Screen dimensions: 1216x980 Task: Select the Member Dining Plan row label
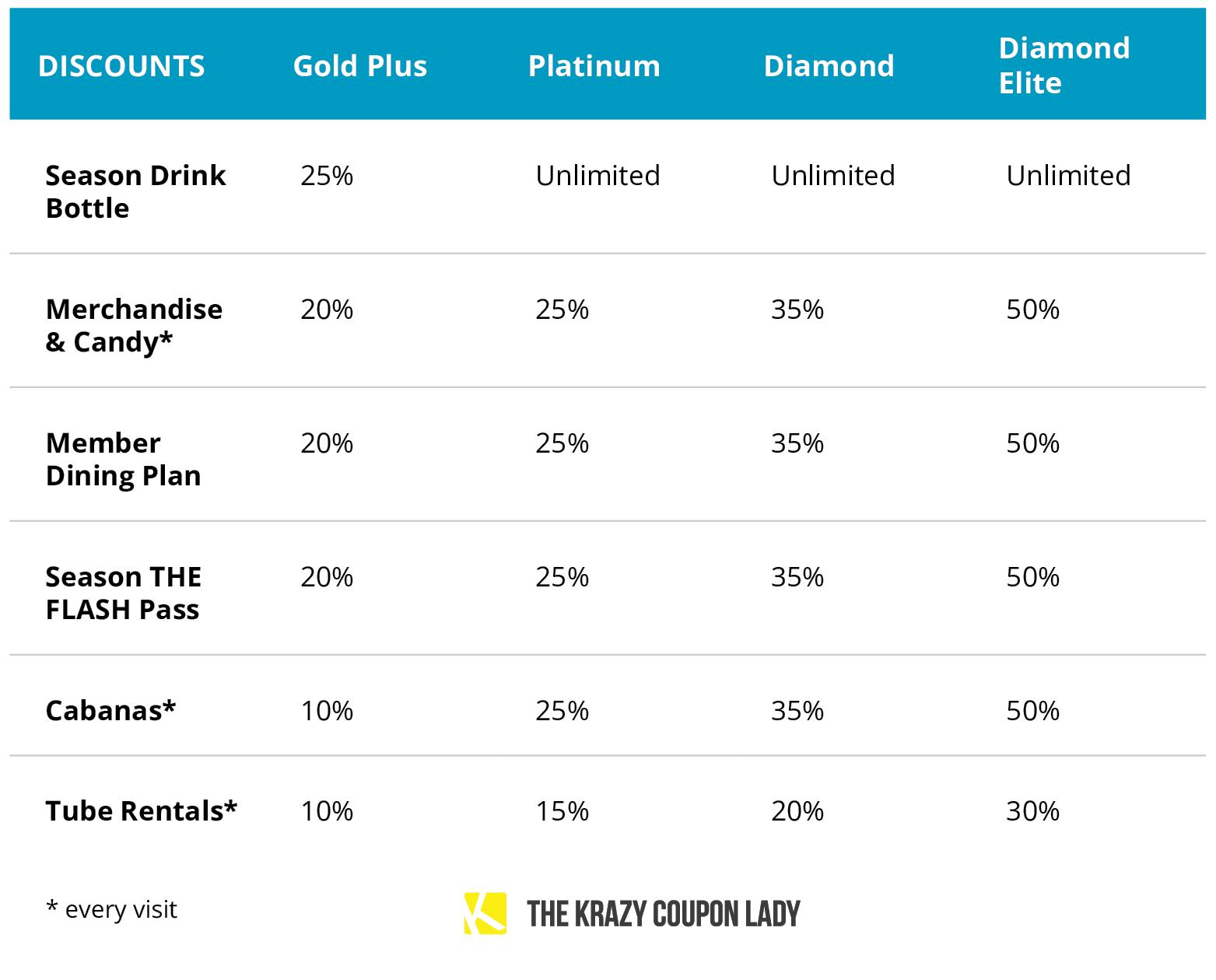123,459
